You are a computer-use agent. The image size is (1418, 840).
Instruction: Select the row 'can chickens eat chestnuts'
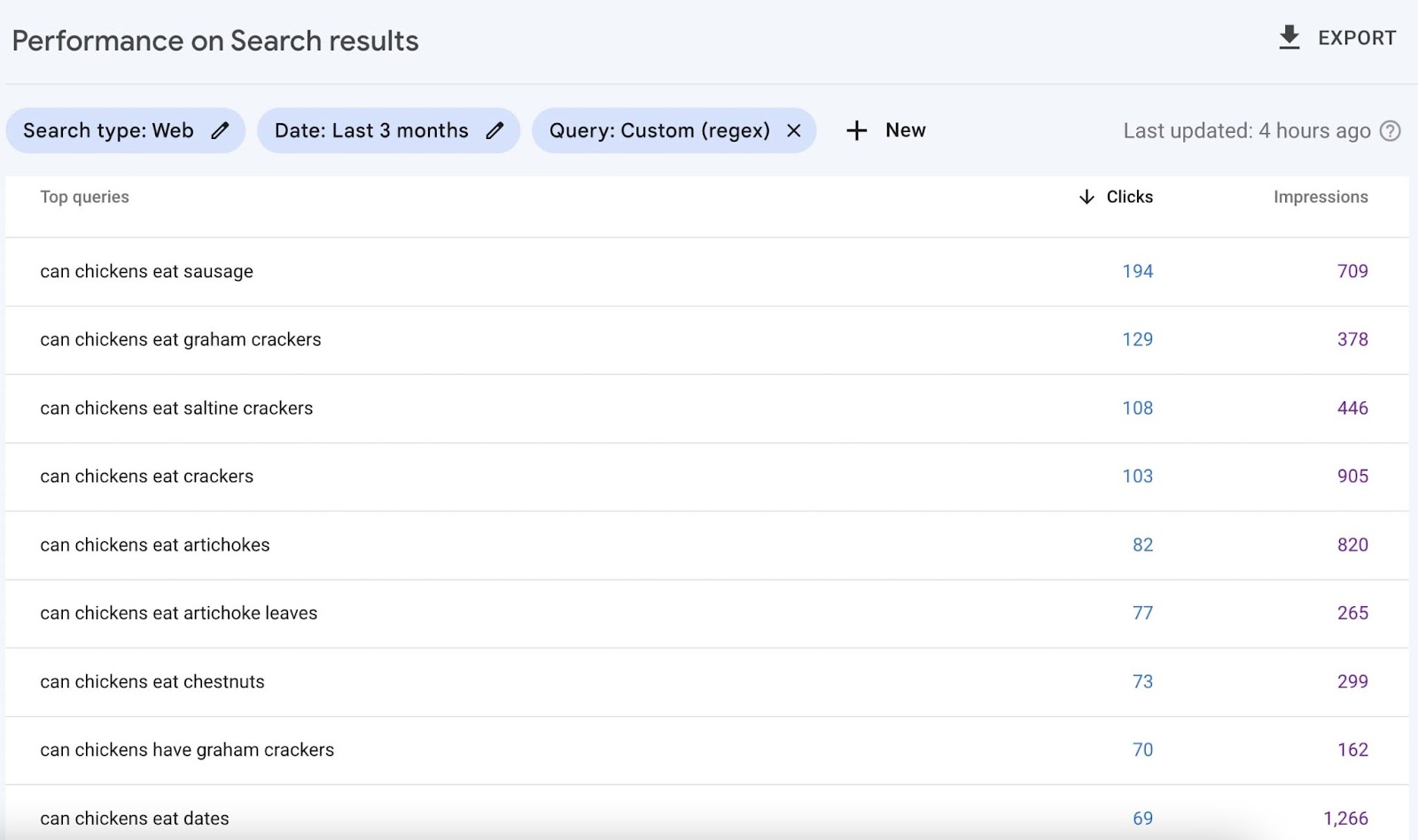click(152, 681)
